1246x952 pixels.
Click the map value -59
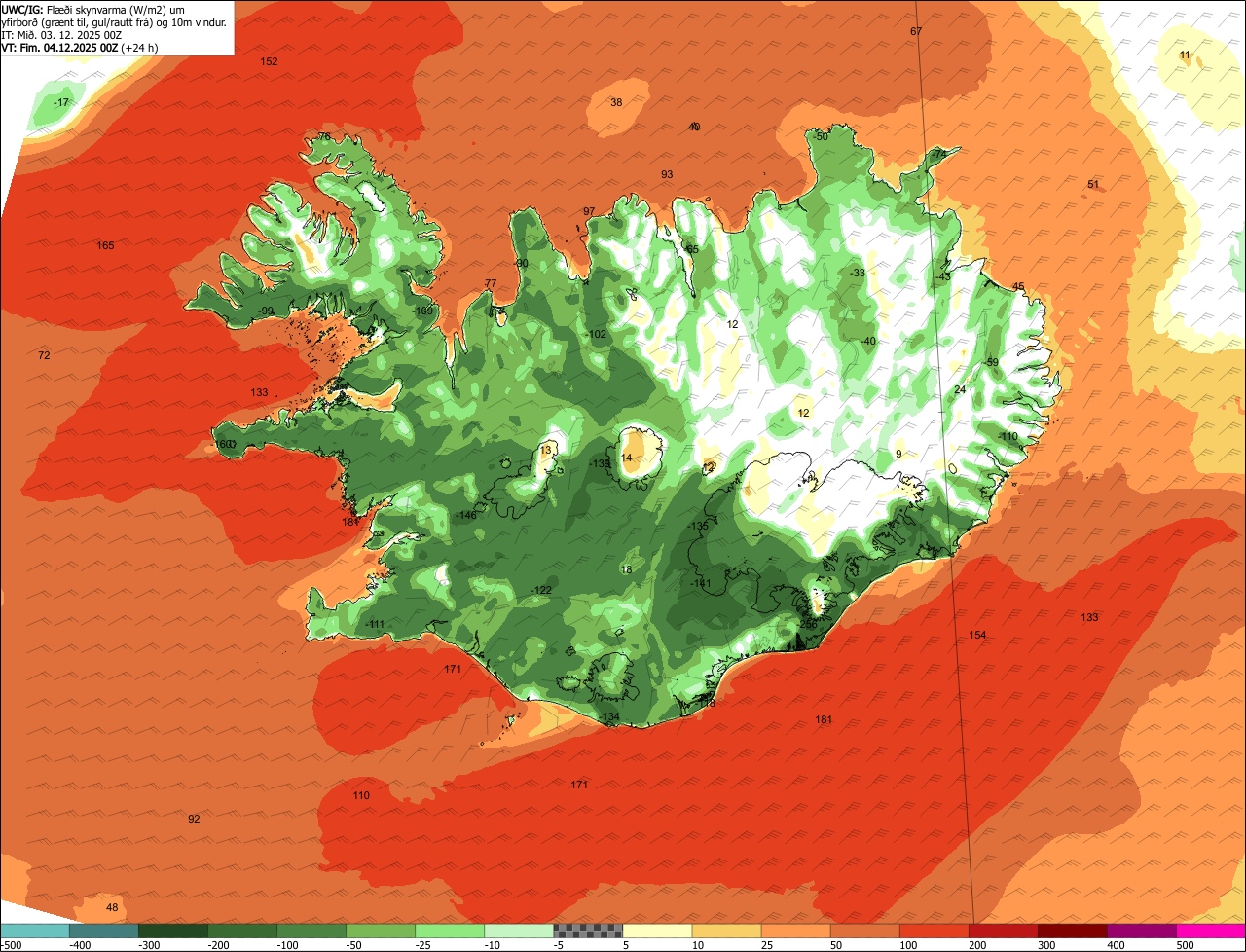coord(991,362)
